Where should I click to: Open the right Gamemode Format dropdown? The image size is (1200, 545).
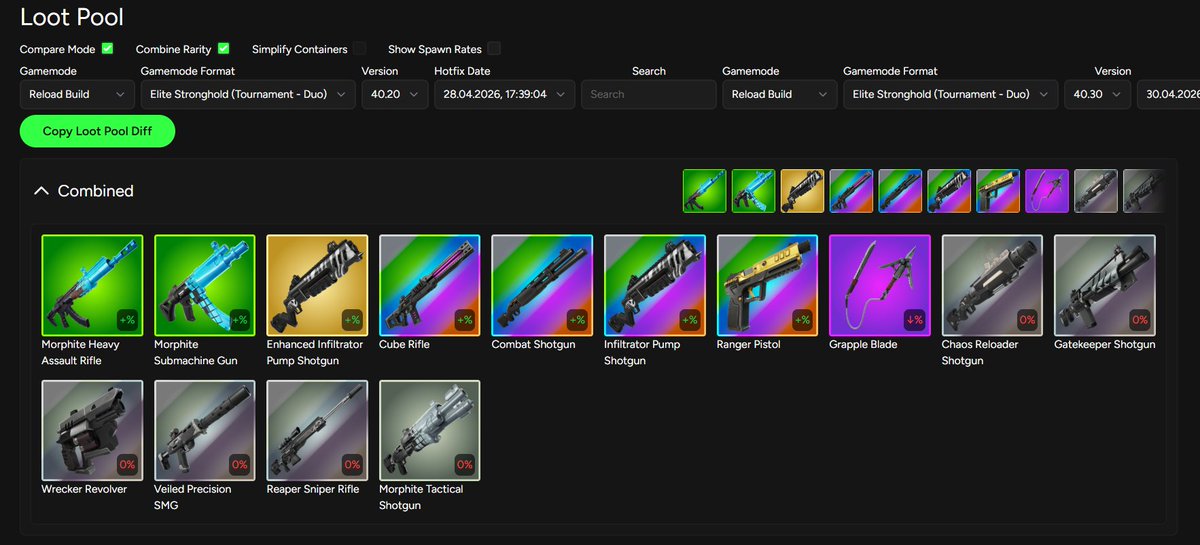950,94
